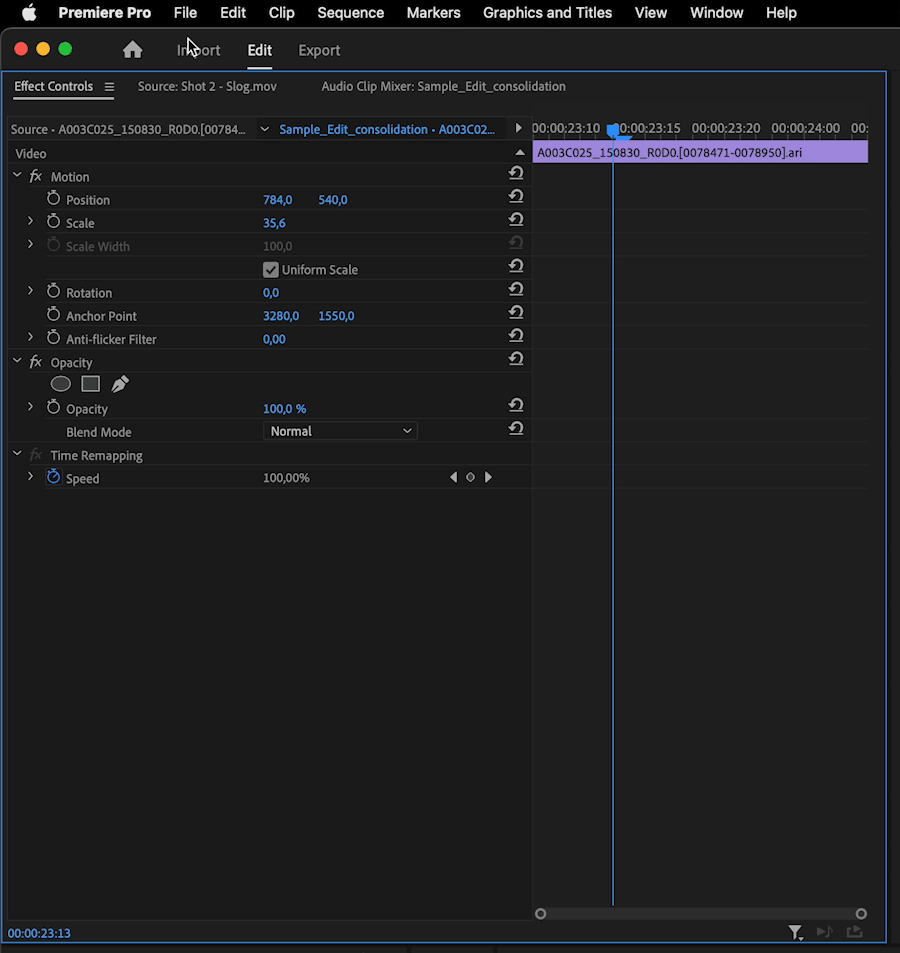Reset the Opacity effect
This screenshot has width=900, height=953.
[x=516, y=359]
